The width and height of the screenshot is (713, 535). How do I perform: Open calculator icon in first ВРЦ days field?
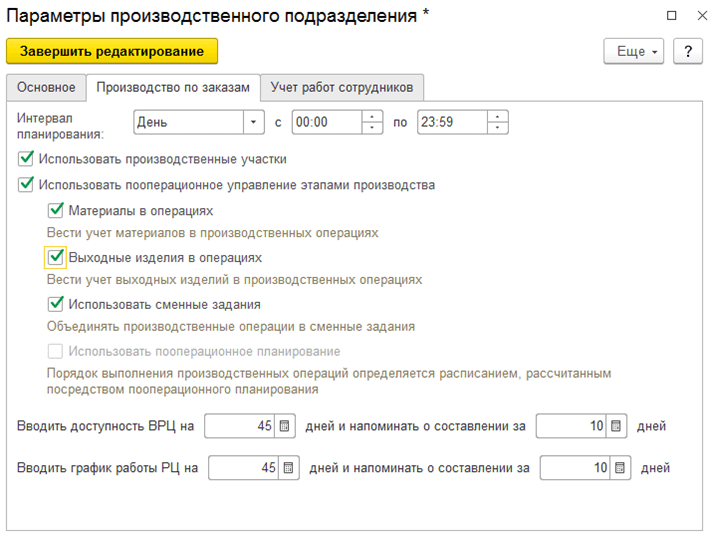285,426
